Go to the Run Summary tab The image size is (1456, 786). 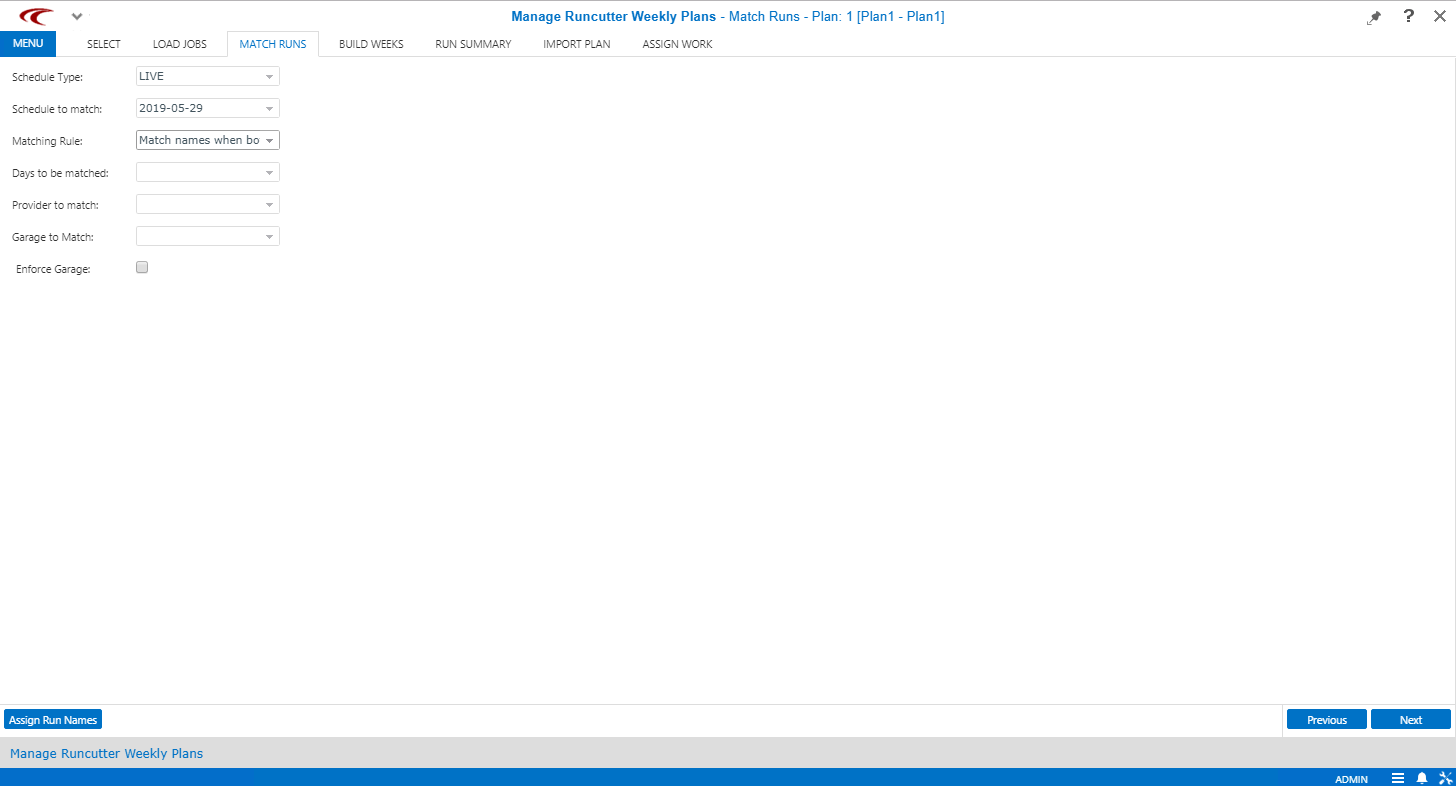473,44
